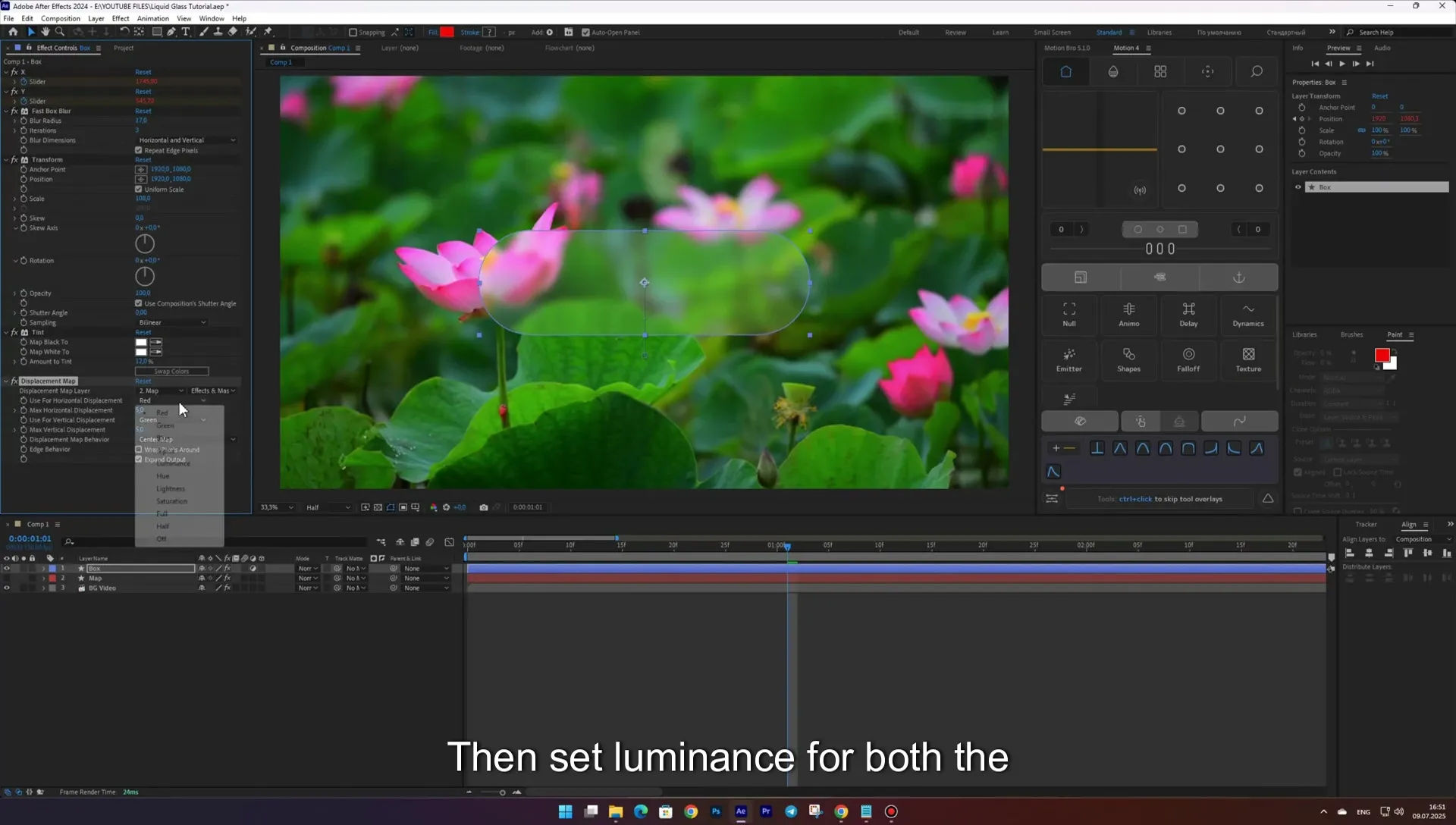The height and width of the screenshot is (825, 1456).
Task: Choose the Pen tool
Action: point(171,32)
